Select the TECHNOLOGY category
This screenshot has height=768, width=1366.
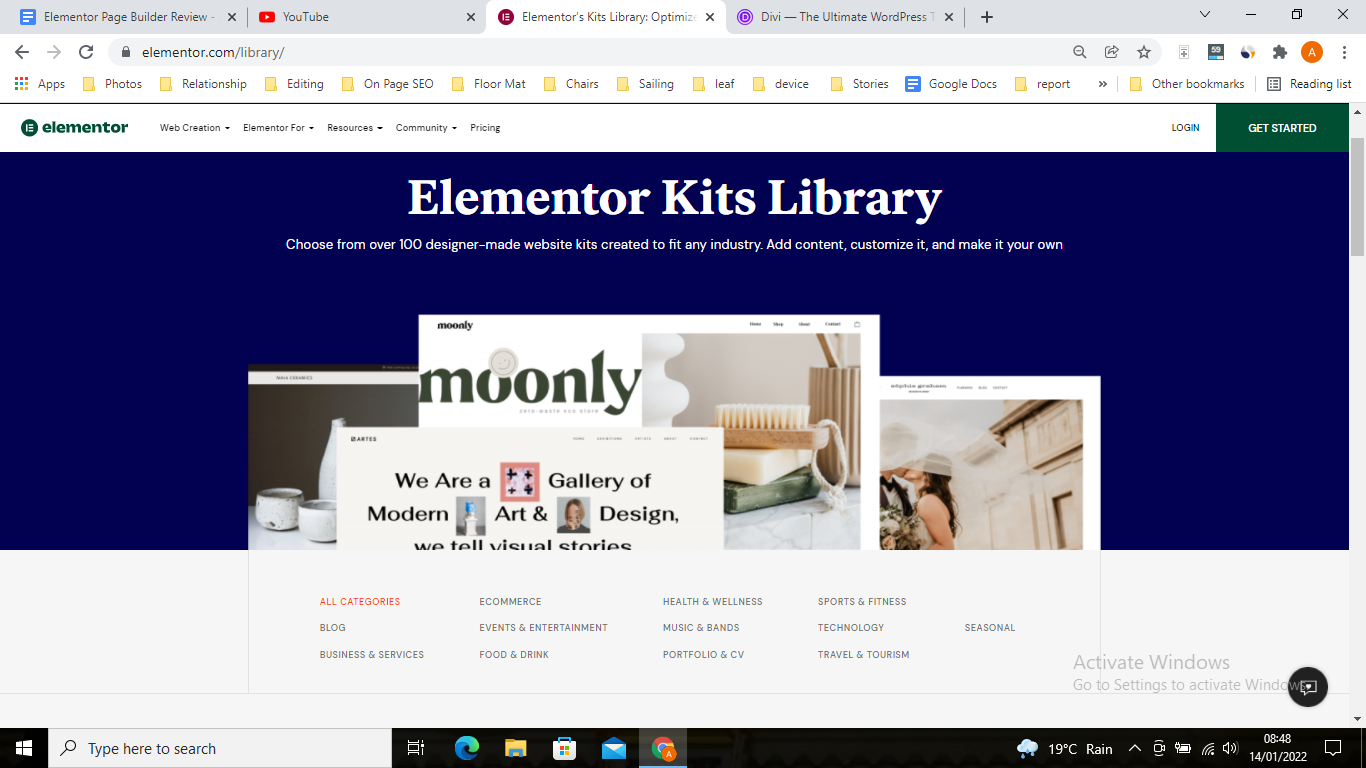click(851, 628)
